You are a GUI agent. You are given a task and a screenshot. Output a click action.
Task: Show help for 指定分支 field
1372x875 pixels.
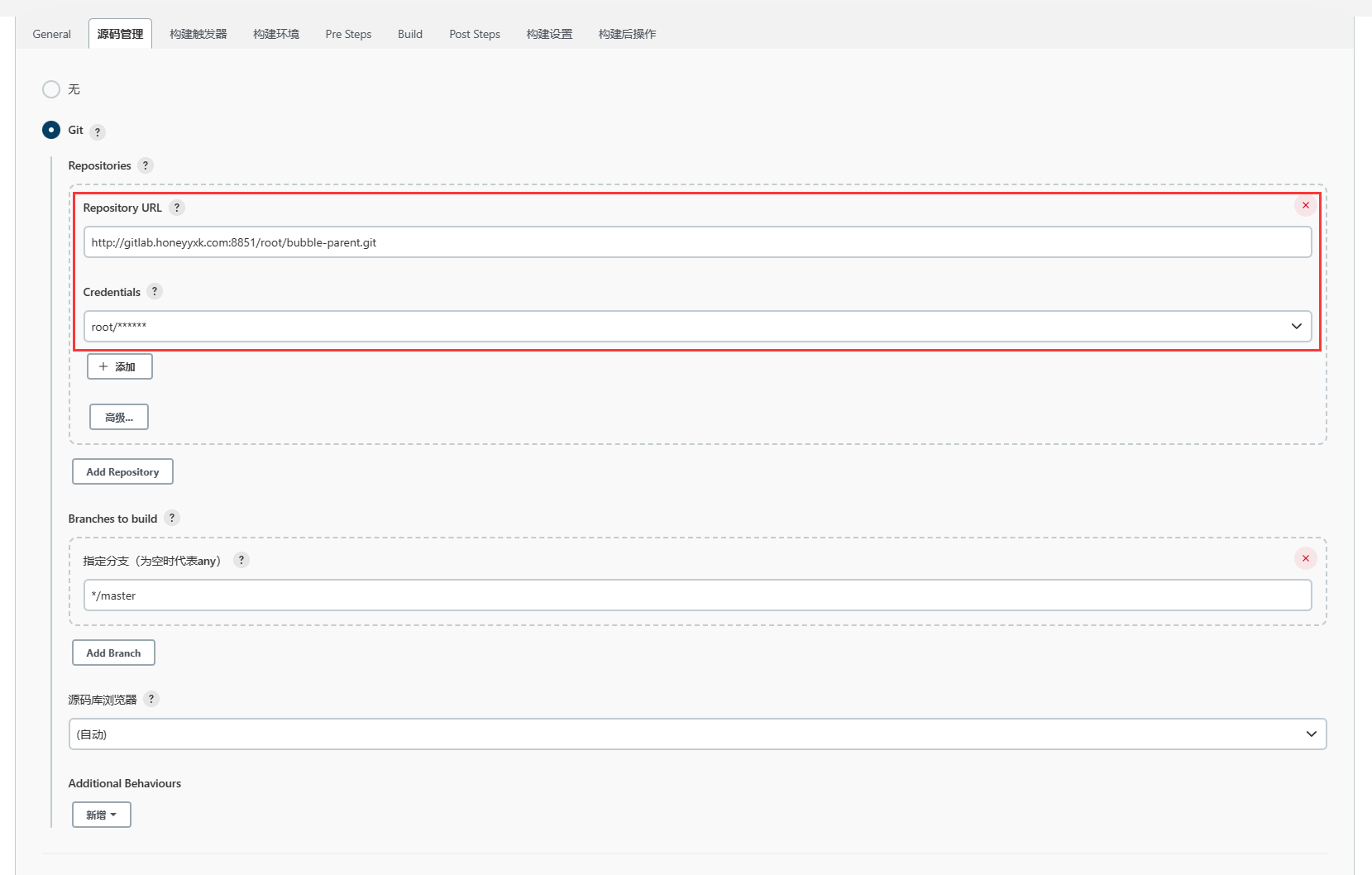(x=241, y=560)
